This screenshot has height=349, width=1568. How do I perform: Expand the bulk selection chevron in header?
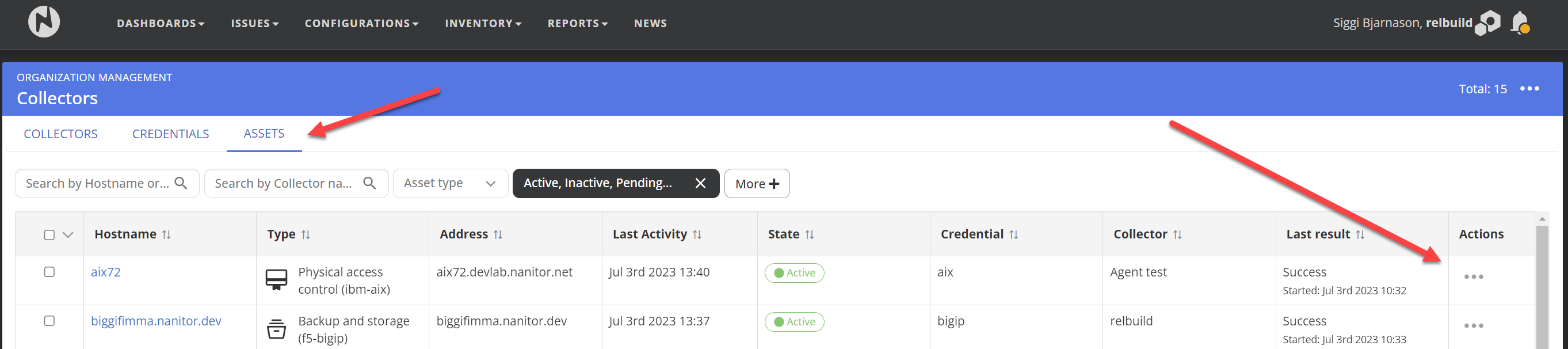68,235
